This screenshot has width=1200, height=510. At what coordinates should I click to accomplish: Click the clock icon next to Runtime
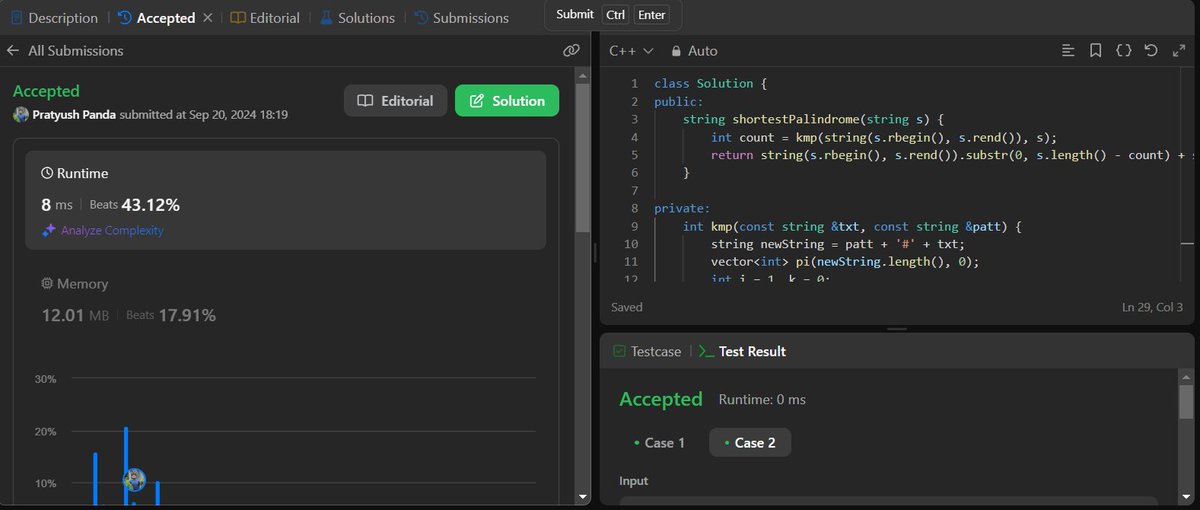click(x=47, y=173)
